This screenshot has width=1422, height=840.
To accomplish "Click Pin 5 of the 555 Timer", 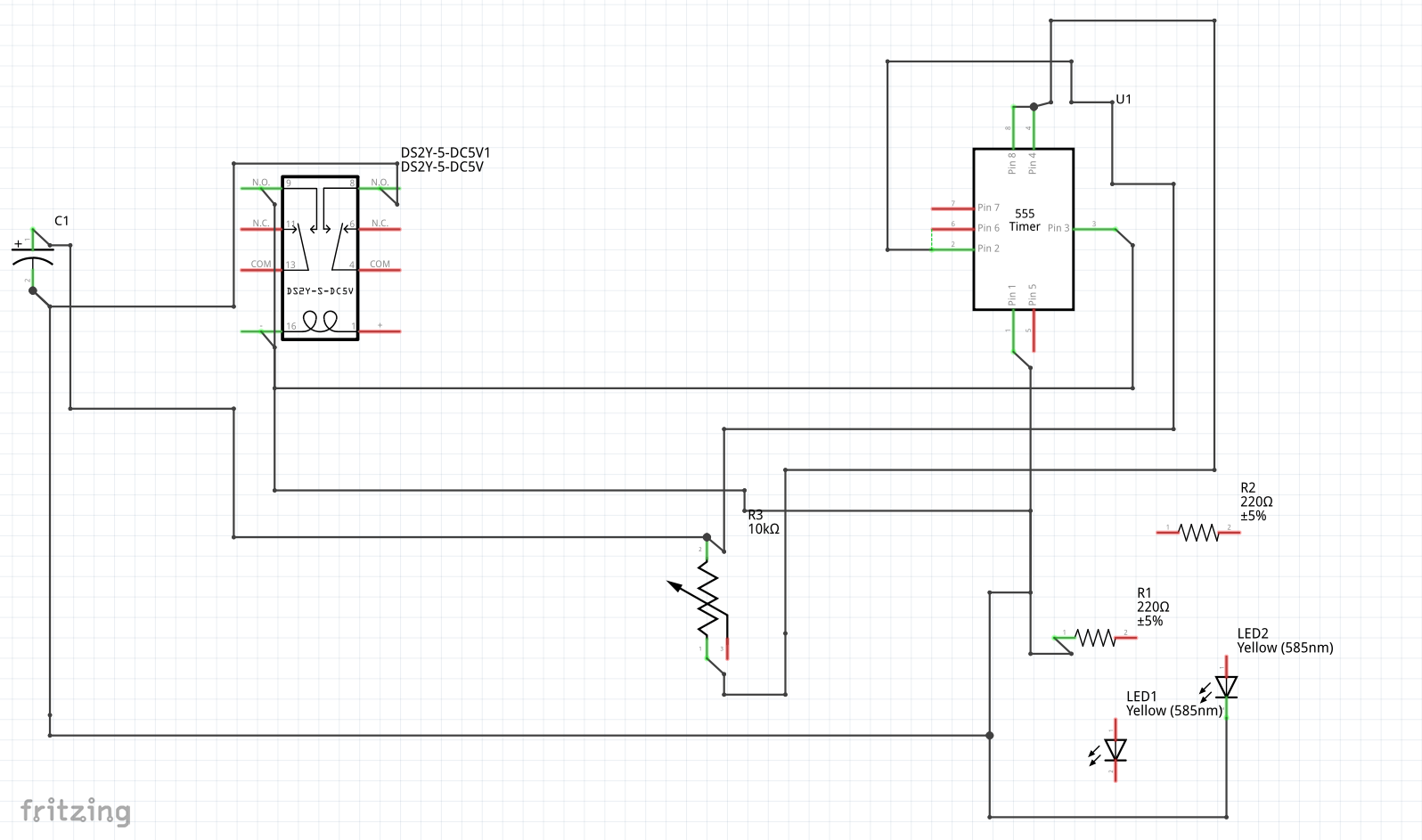I will (x=1034, y=331).
